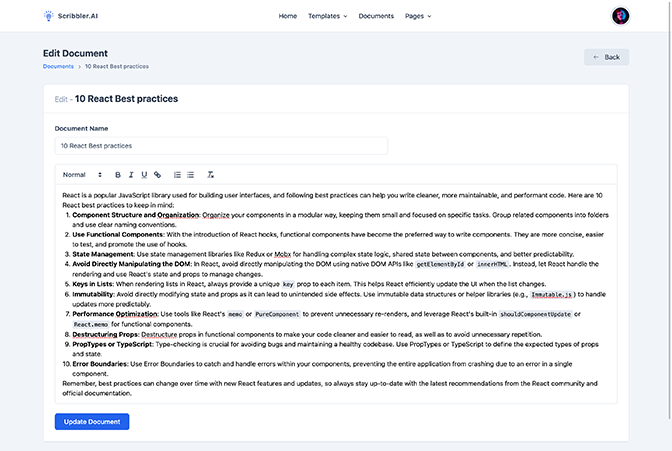
Task: Open the user avatar profile menu
Action: (620, 16)
